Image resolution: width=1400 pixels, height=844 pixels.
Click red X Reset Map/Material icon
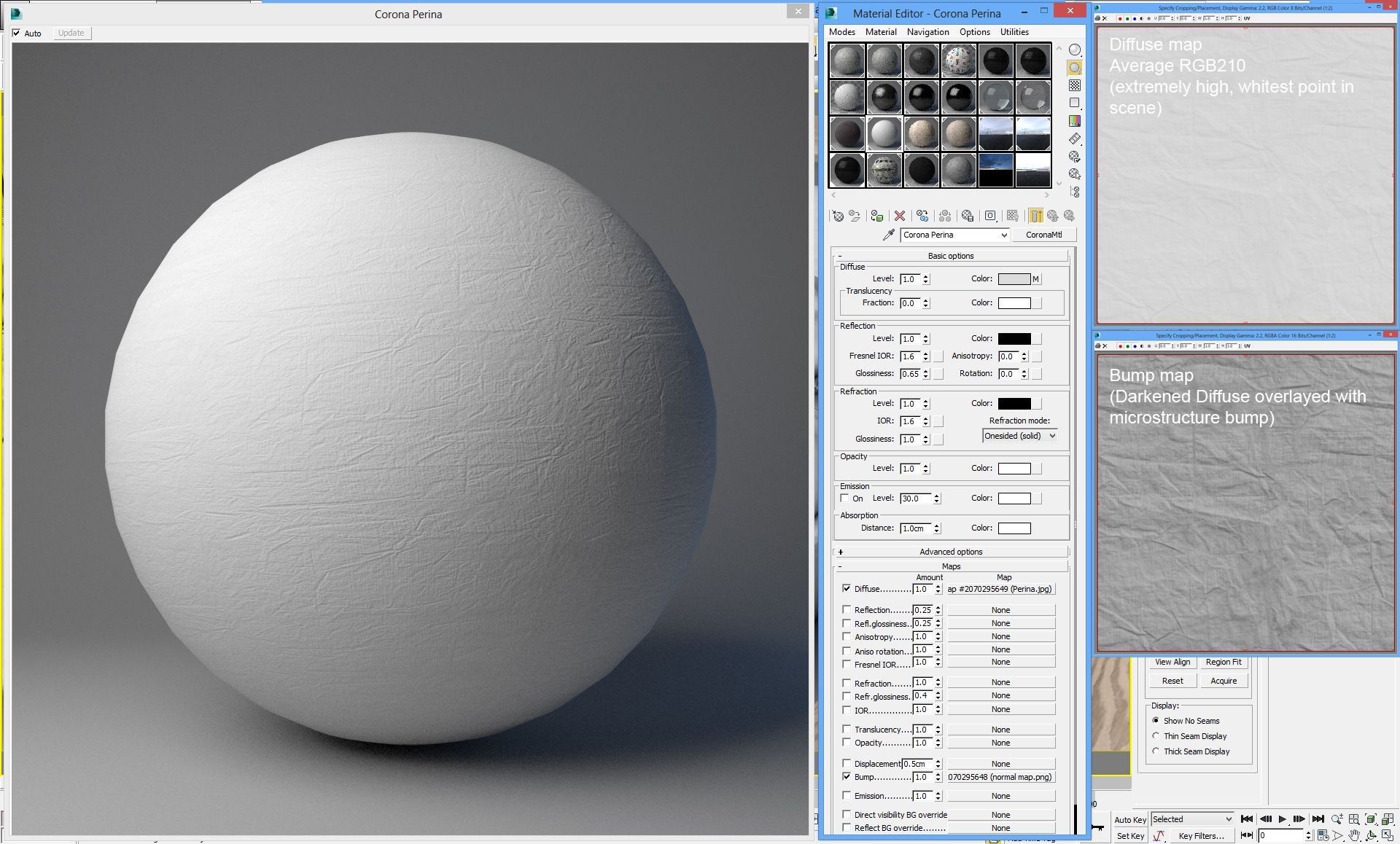(900, 216)
